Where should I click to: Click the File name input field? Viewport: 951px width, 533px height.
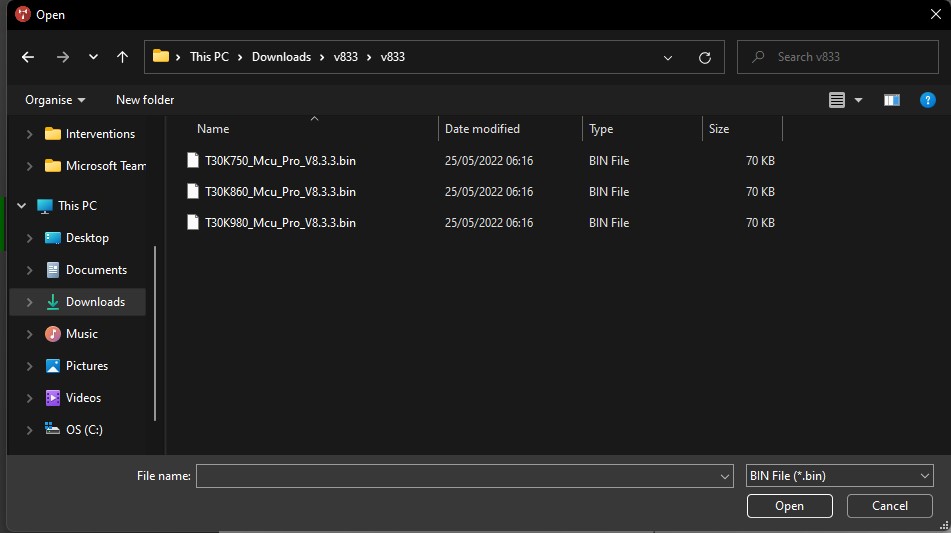point(458,476)
